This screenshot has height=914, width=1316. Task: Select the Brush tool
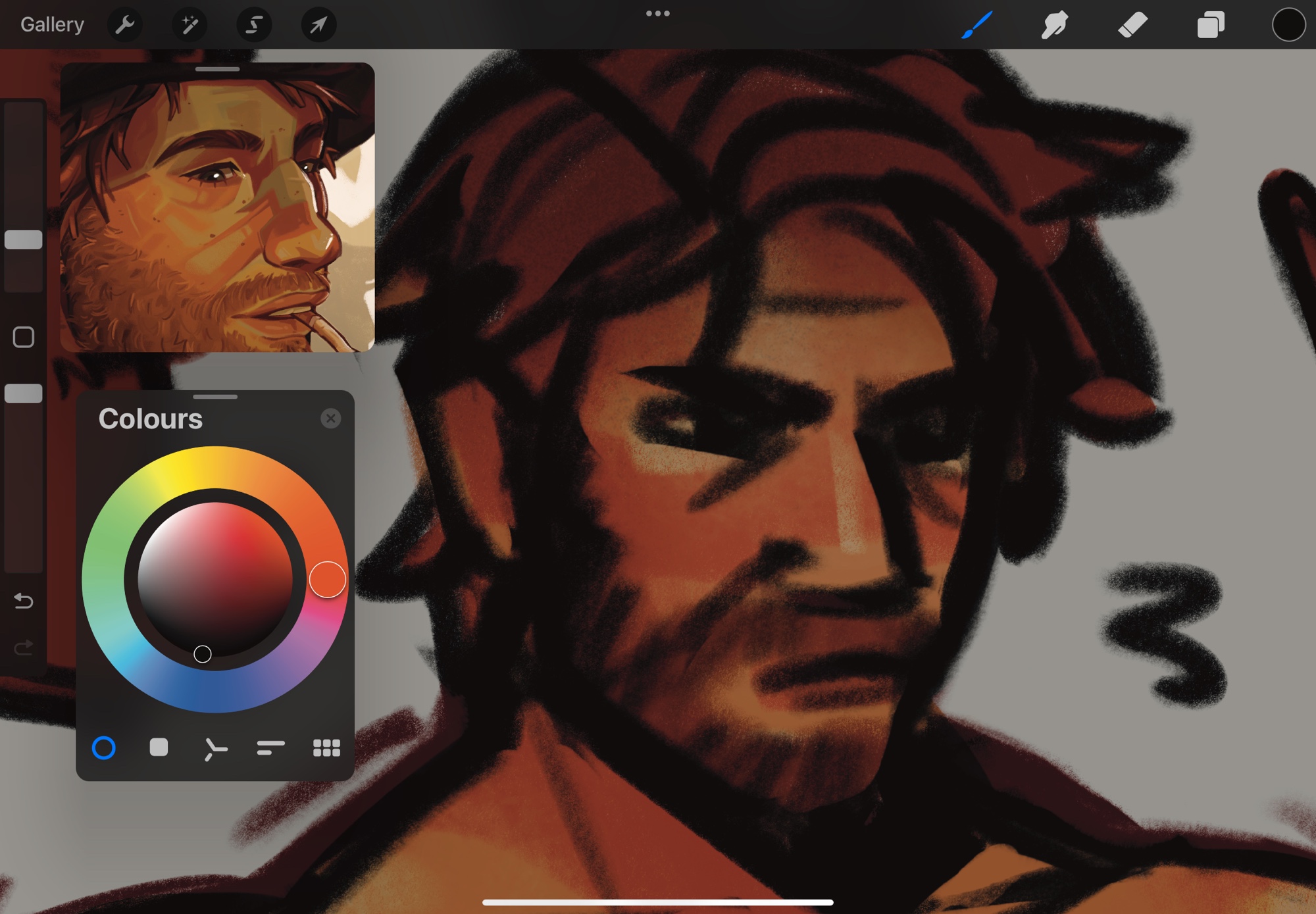click(x=976, y=25)
